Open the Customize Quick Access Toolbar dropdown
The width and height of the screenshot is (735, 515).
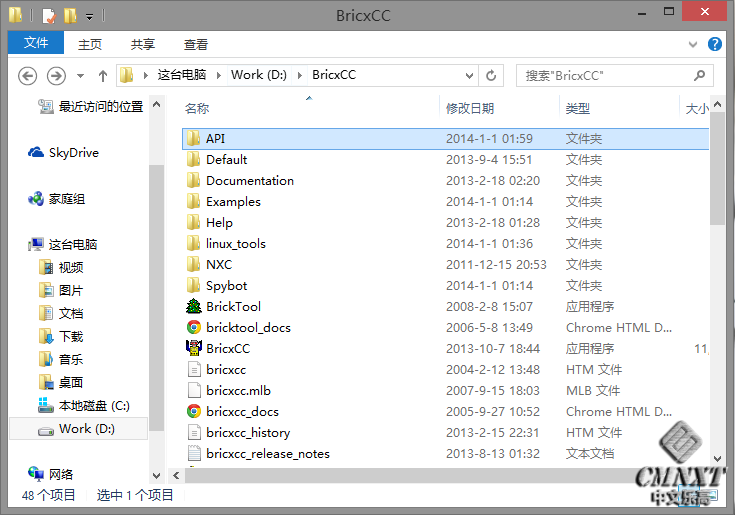[x=89, y=17]
